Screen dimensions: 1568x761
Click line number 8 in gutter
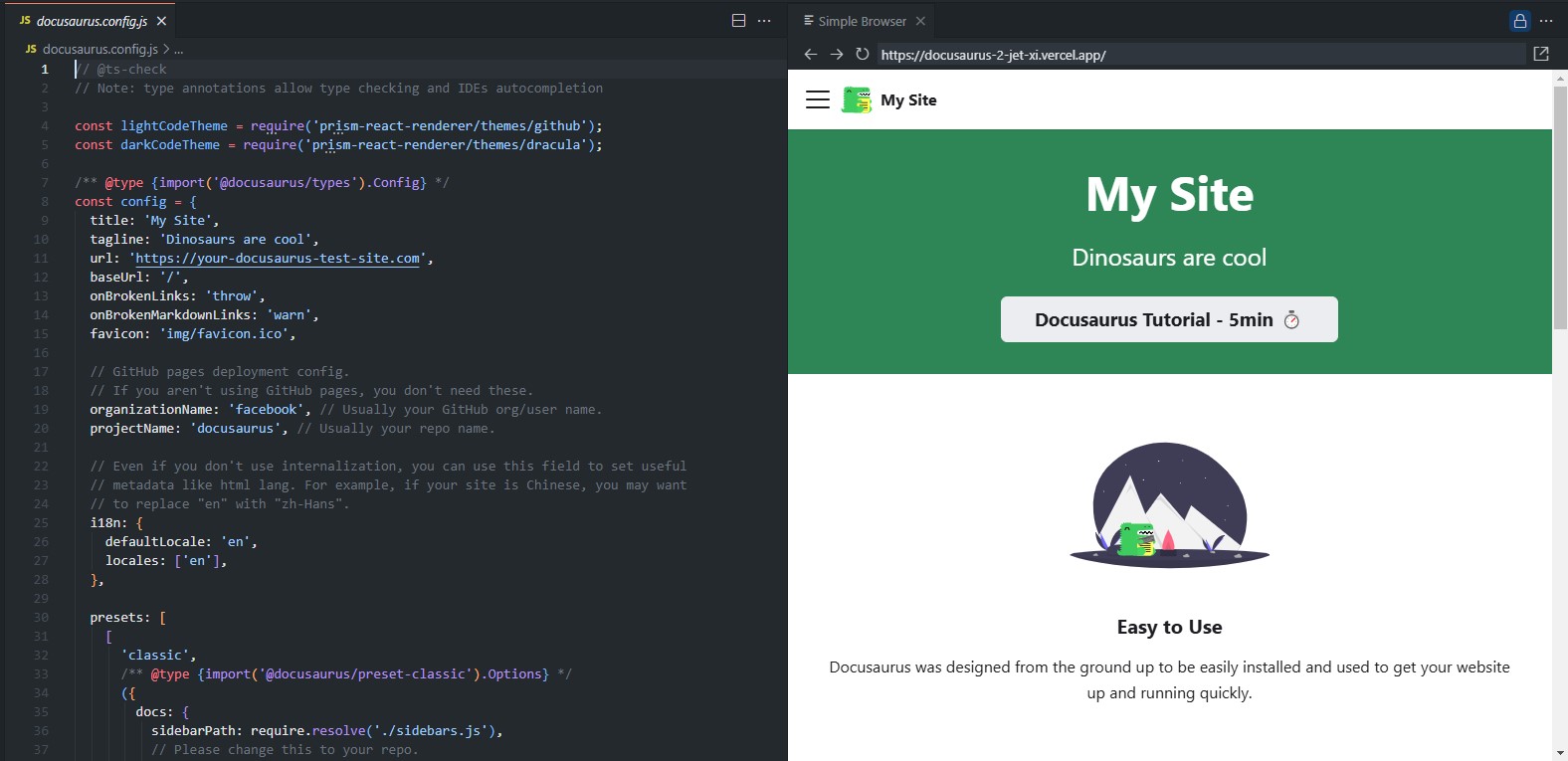point(45,201)
